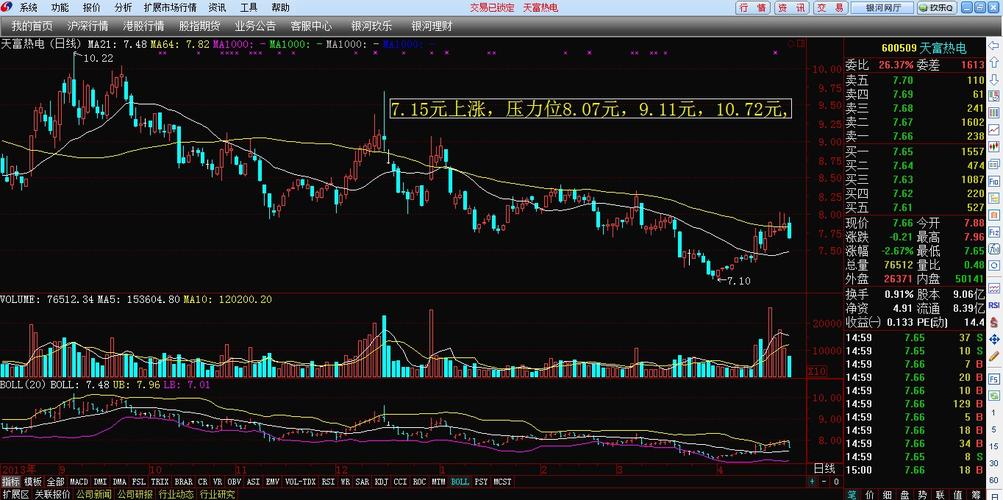The height and width of the screenshot is (500, 1003).
Task: Select the pencil drawing tool icon
Action: (994, 355)
